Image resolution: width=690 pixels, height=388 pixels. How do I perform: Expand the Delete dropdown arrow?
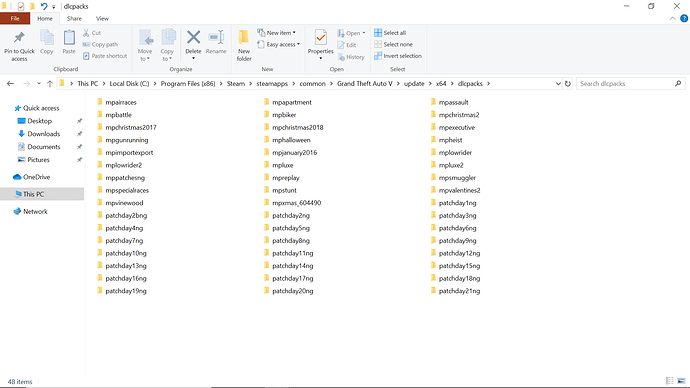coord(193,58)
